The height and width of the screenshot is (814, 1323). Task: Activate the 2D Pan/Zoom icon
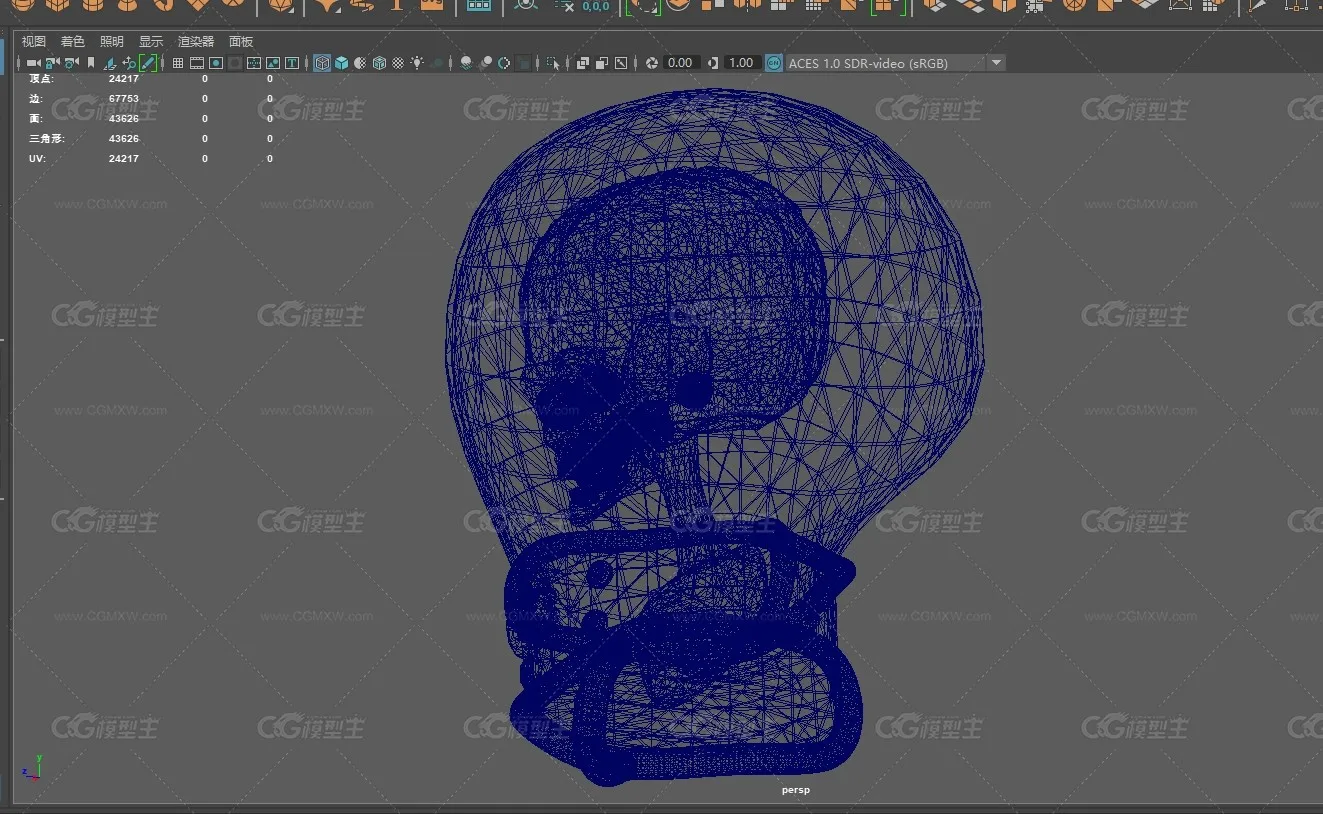coord(129,63)
